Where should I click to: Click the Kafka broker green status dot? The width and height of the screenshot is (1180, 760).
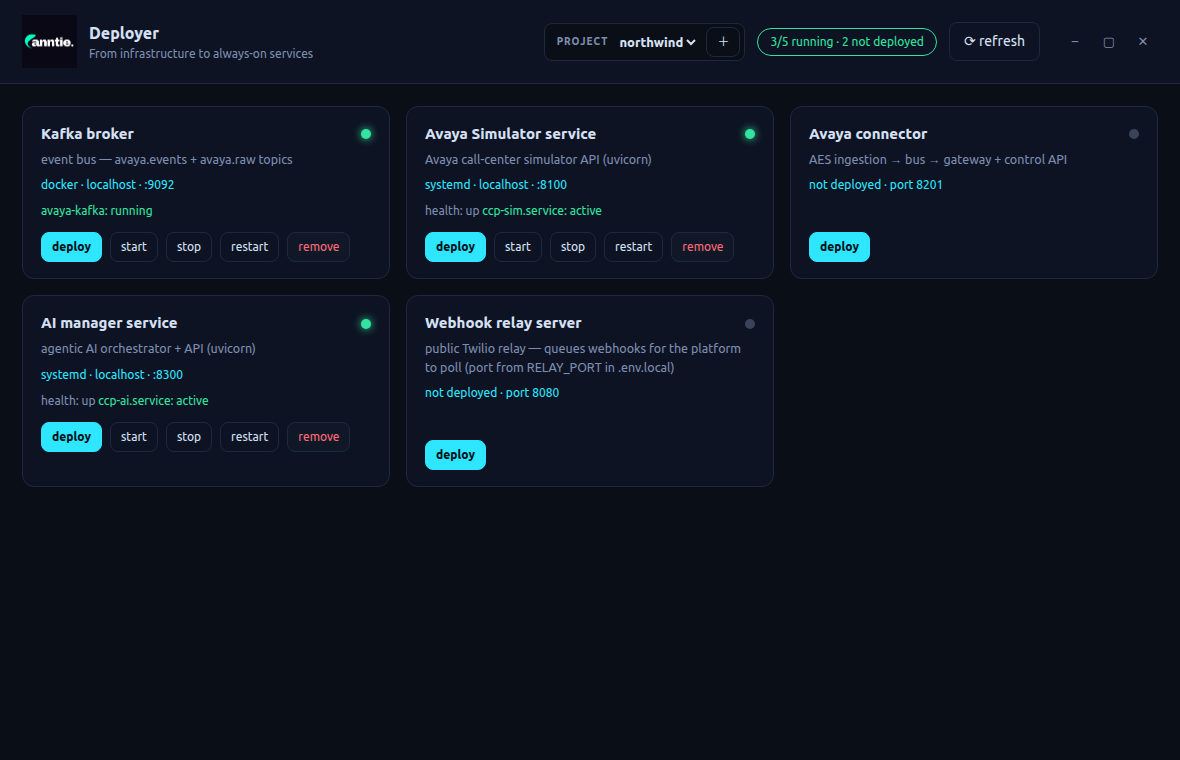click(x=366, y=134)
